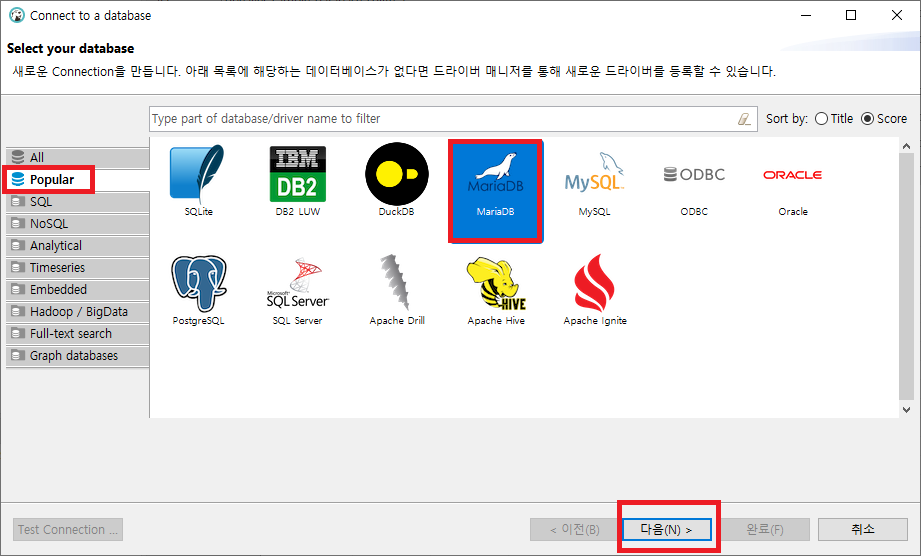
Task: Sort databases by Title
Action: [834, 119]
